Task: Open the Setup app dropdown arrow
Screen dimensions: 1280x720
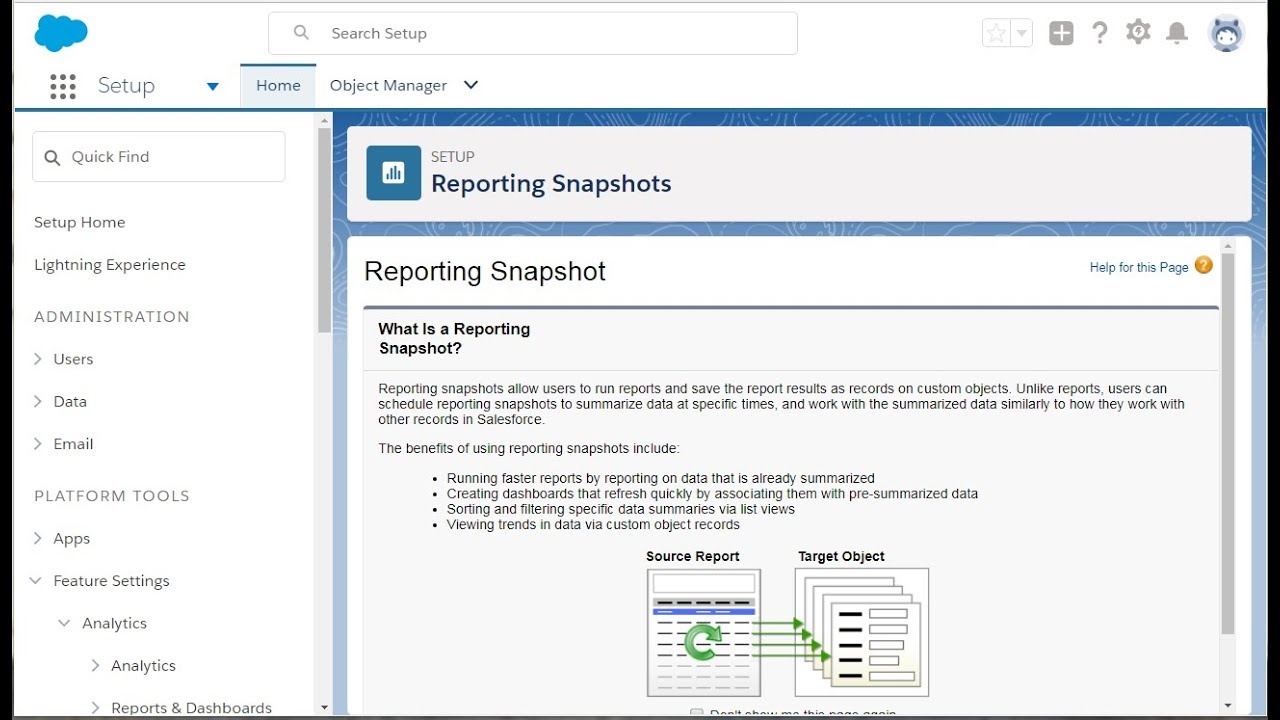Action: 212,86
